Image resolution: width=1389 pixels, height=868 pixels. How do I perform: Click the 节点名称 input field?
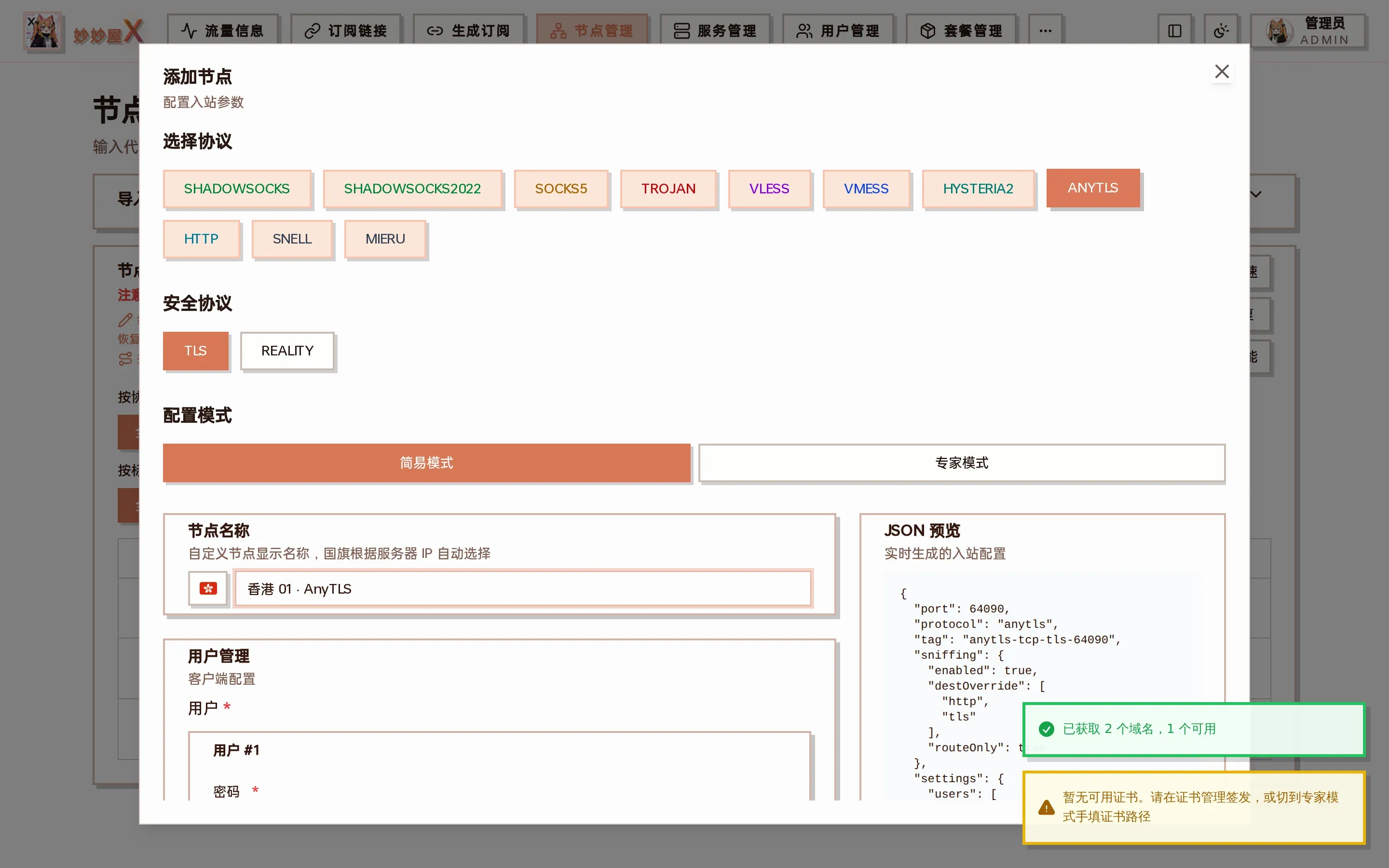pyautogui.click(x=523, y=588)
